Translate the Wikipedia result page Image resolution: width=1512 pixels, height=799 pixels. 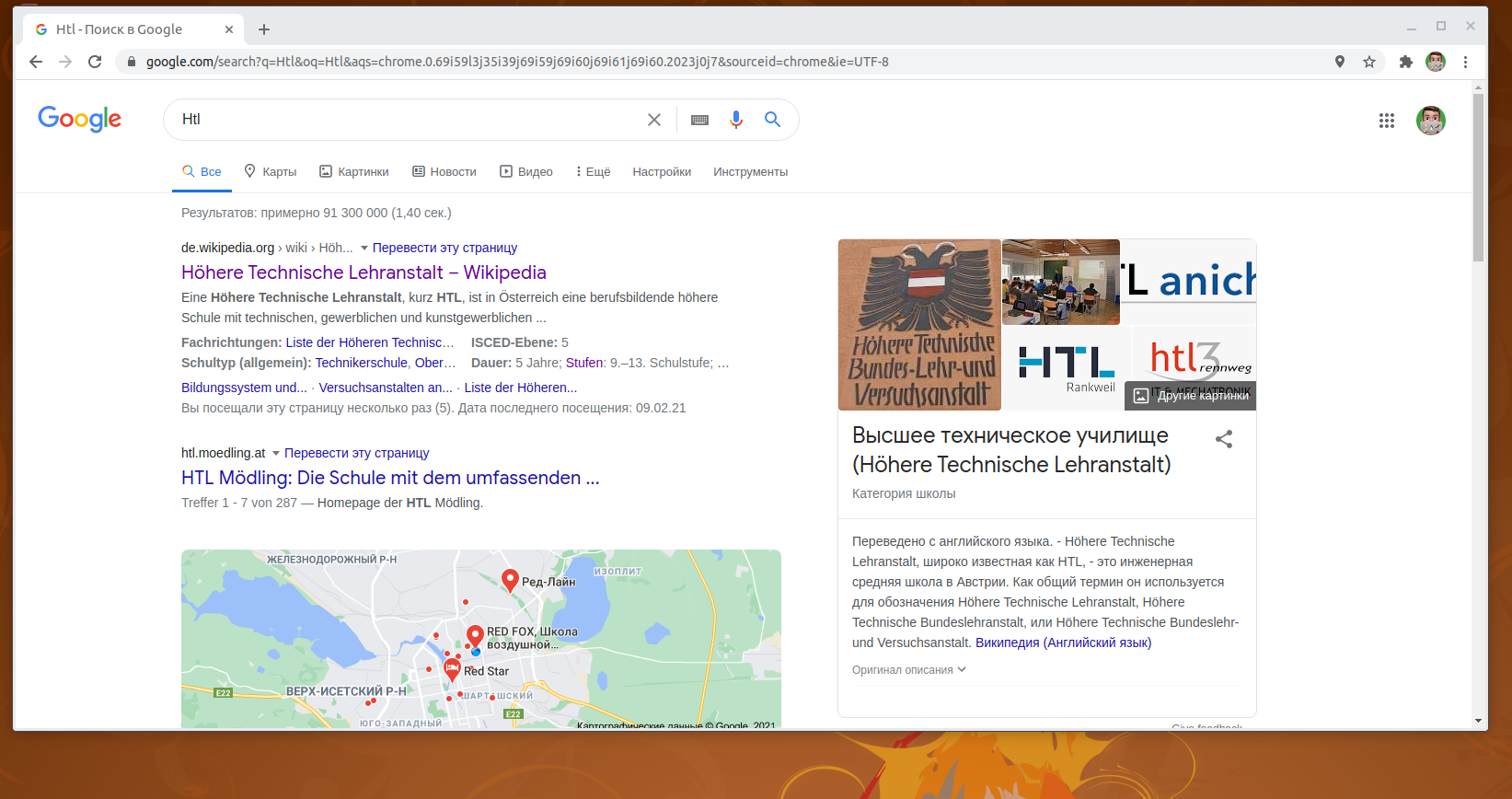coord(444,248)
